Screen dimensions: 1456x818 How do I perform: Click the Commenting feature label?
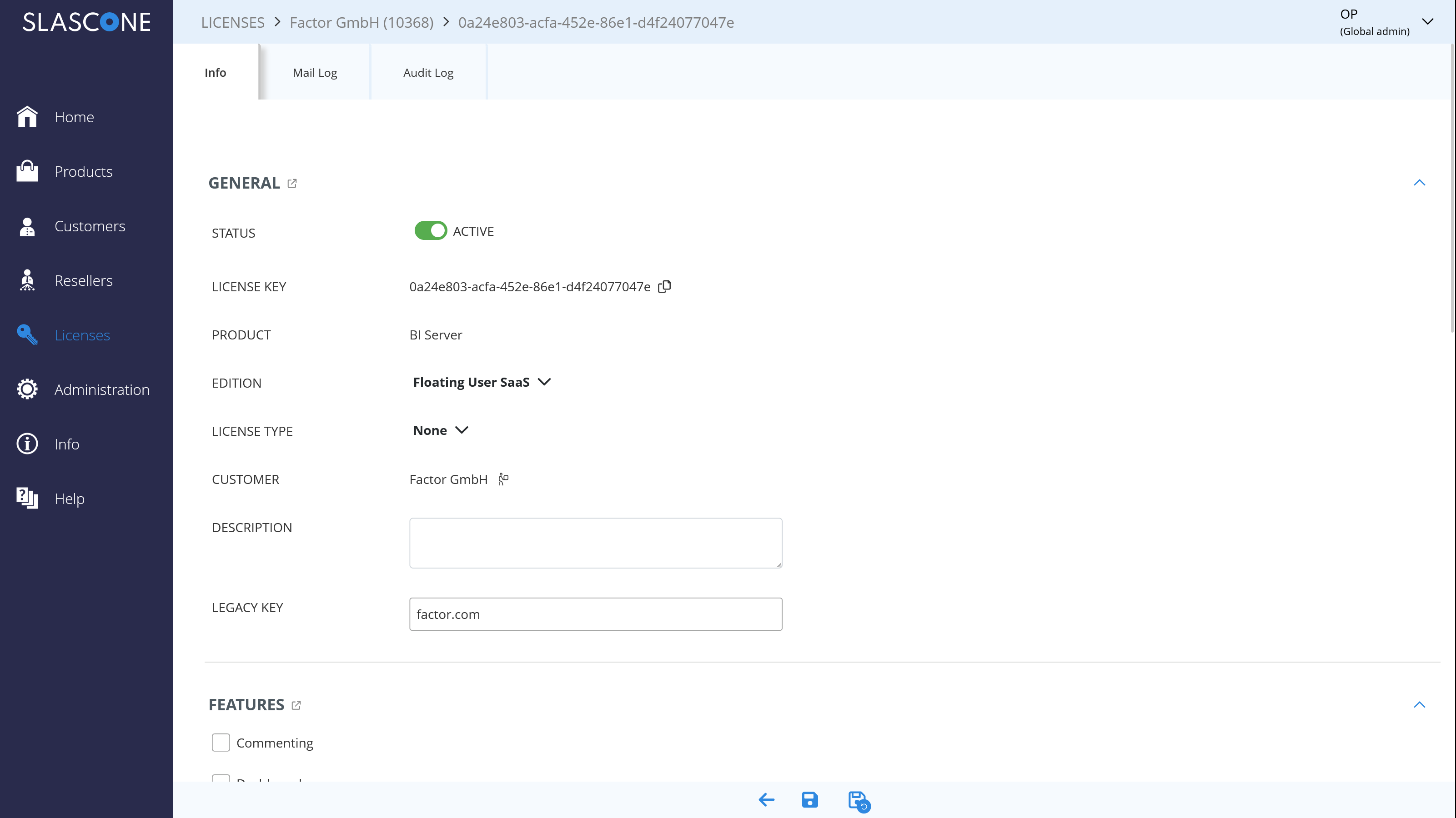tap(275, 743)
